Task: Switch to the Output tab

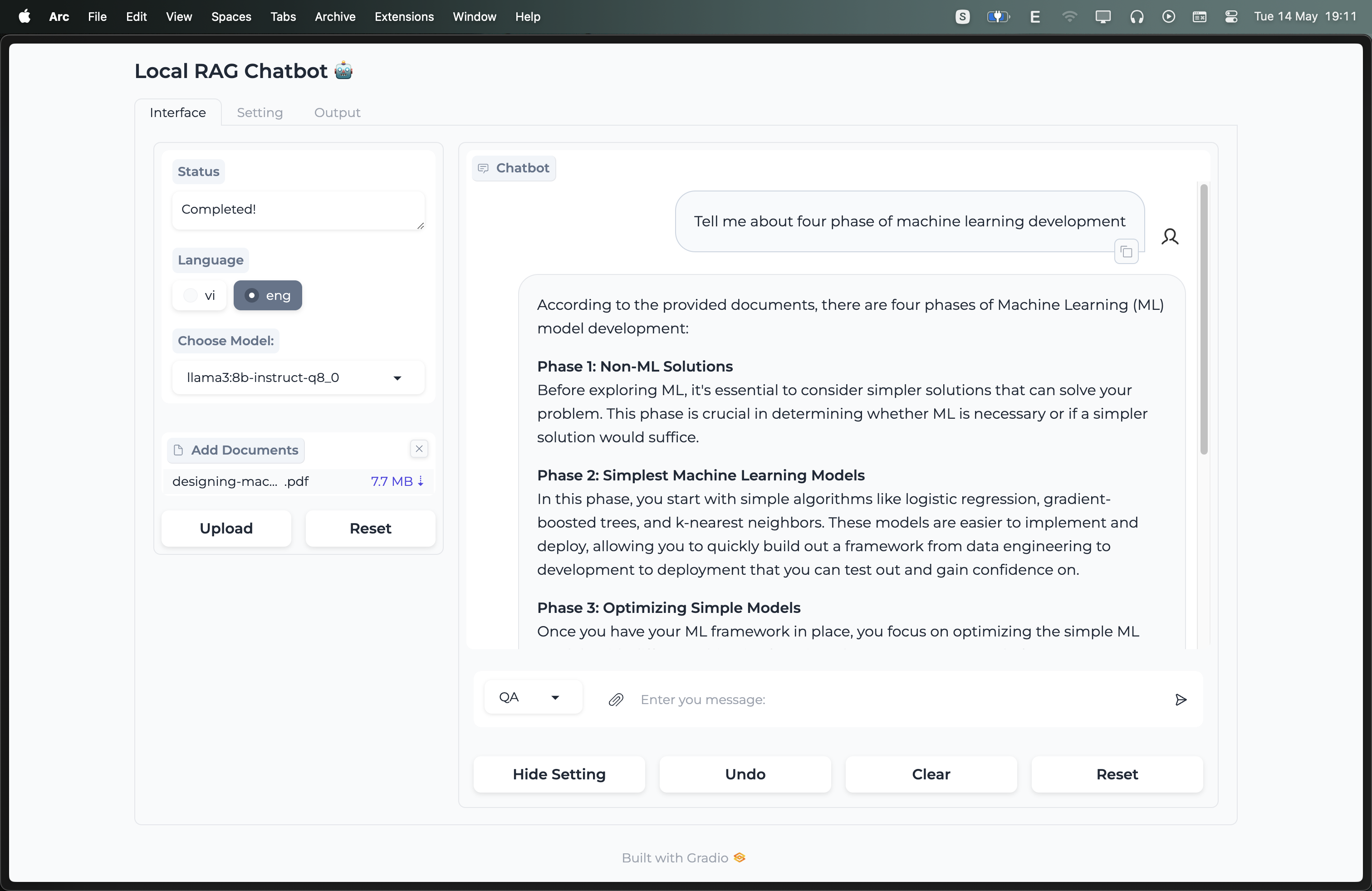Action: [x=337, y=113]
